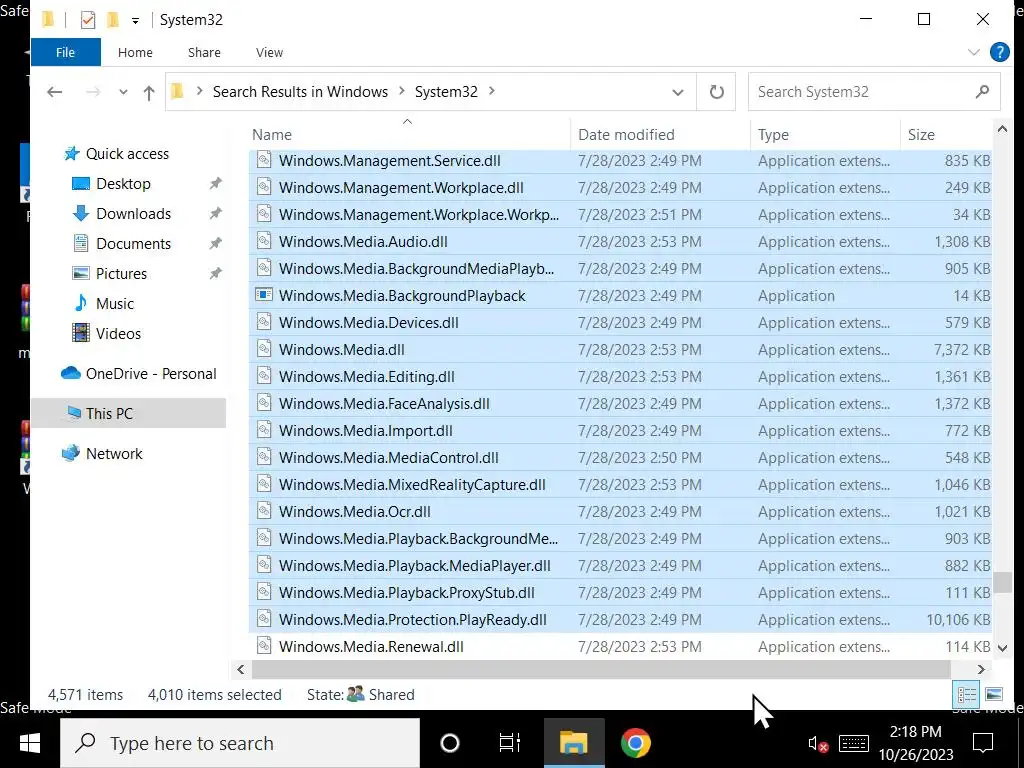Click the pin icon next to Pictures
Viewport: 1024px width, 768px height.
216,274
